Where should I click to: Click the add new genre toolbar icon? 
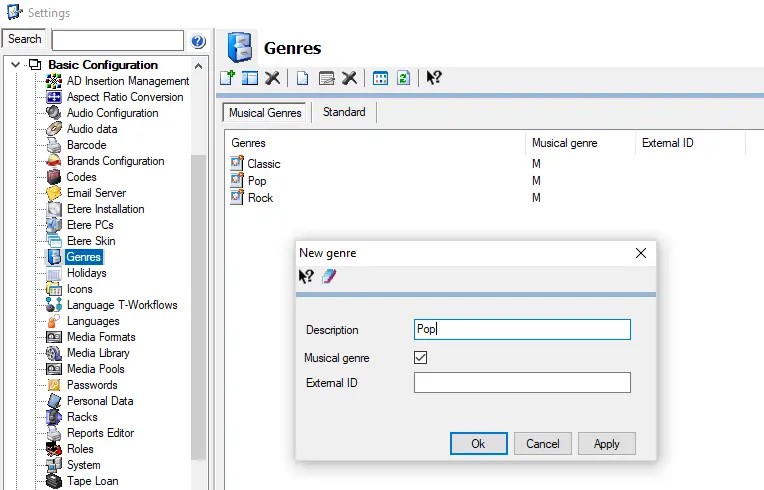[x=227, y=78]
